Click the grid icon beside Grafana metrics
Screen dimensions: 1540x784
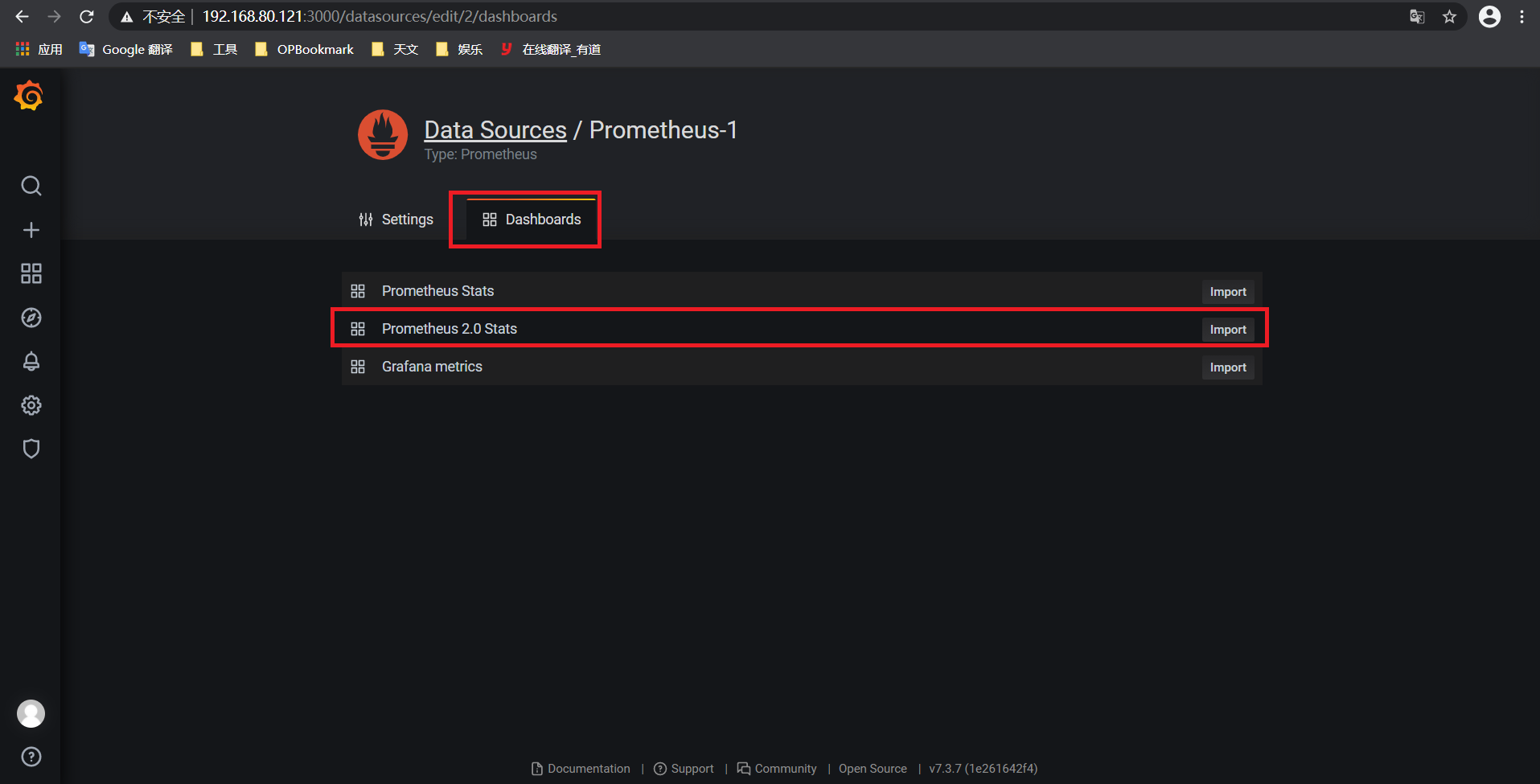358,367
